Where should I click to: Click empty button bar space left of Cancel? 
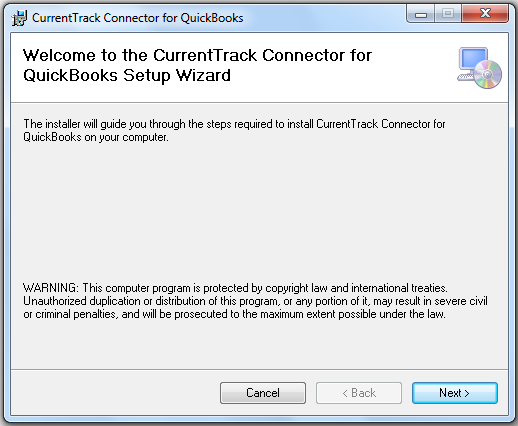pos(115,393)
